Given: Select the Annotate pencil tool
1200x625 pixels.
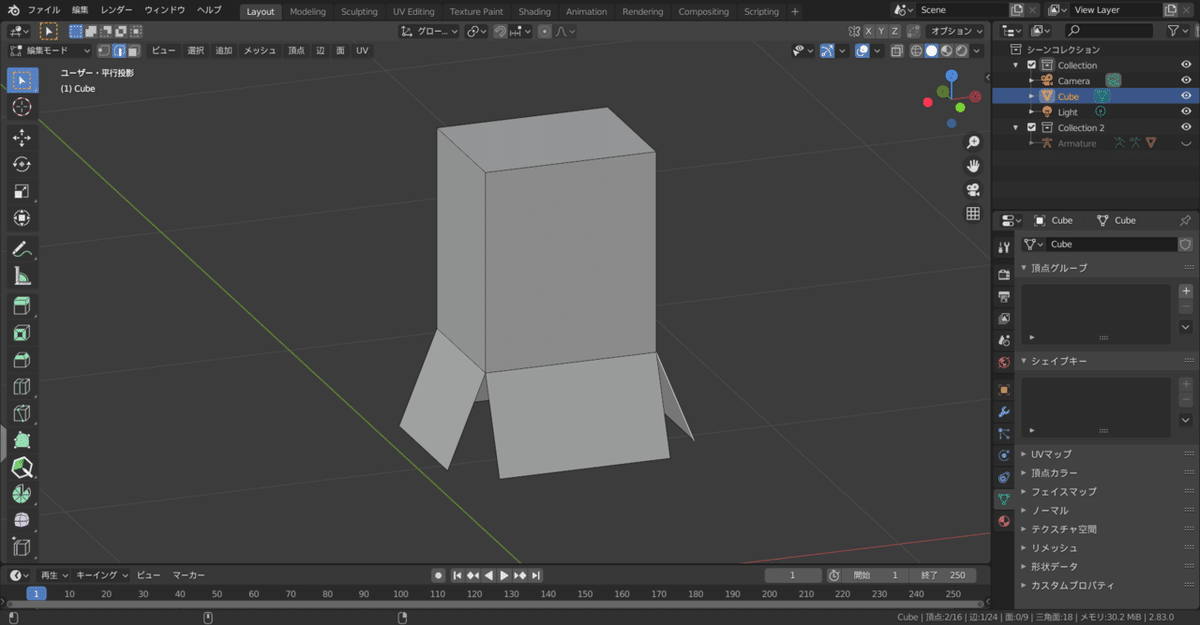Looking at the screenshot, I should 22,249.
